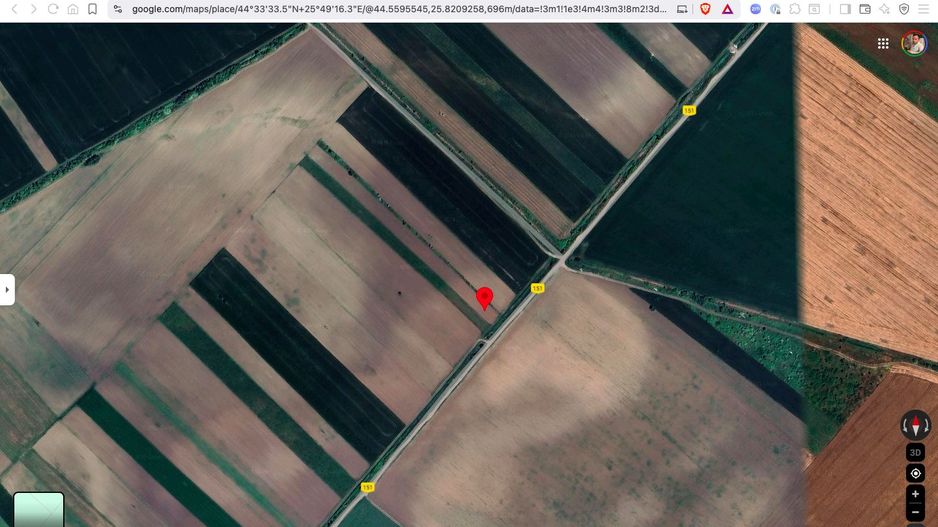The height and width of the screenshot is (527, 938).
Task: Open Brave Rewards triangle icon
Action: click(727, 9)
